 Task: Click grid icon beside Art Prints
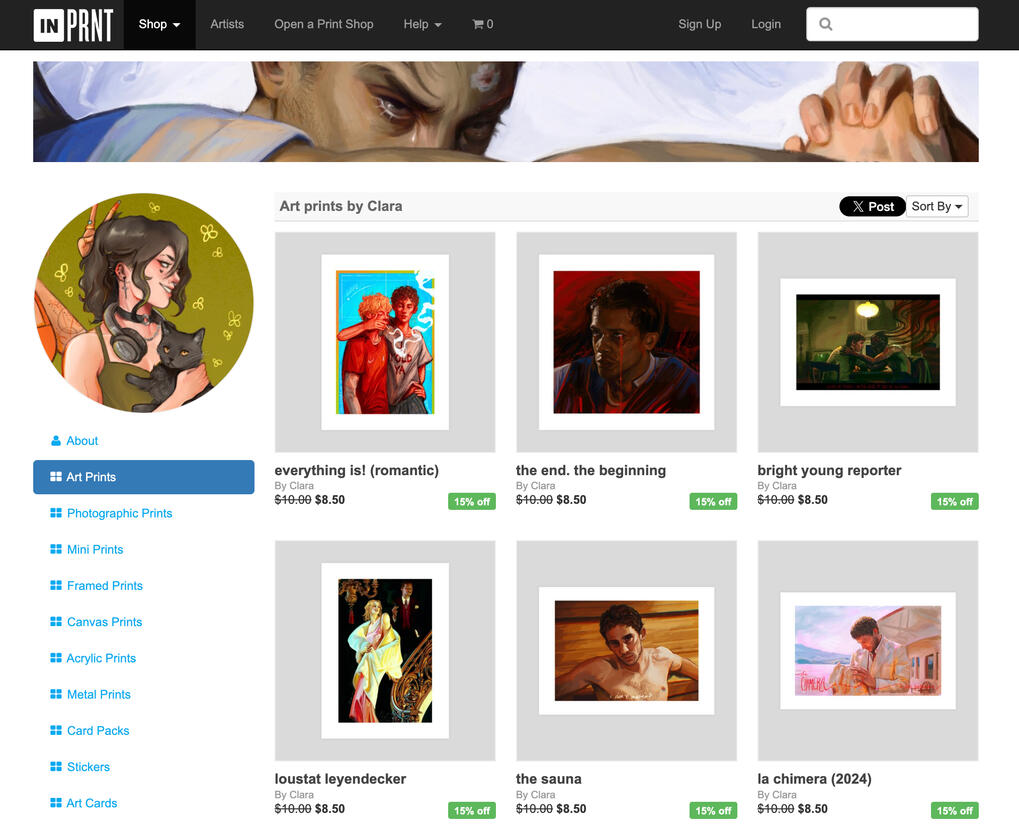[x=56, y=477]
